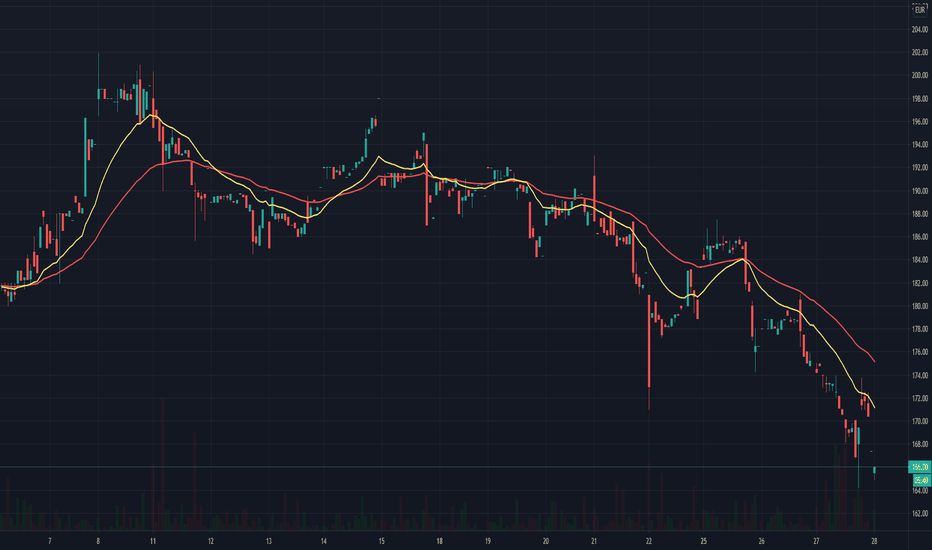Click the 184.00 price axis label
This screenshot has height=550, width=932.
(x=920, y=260)
